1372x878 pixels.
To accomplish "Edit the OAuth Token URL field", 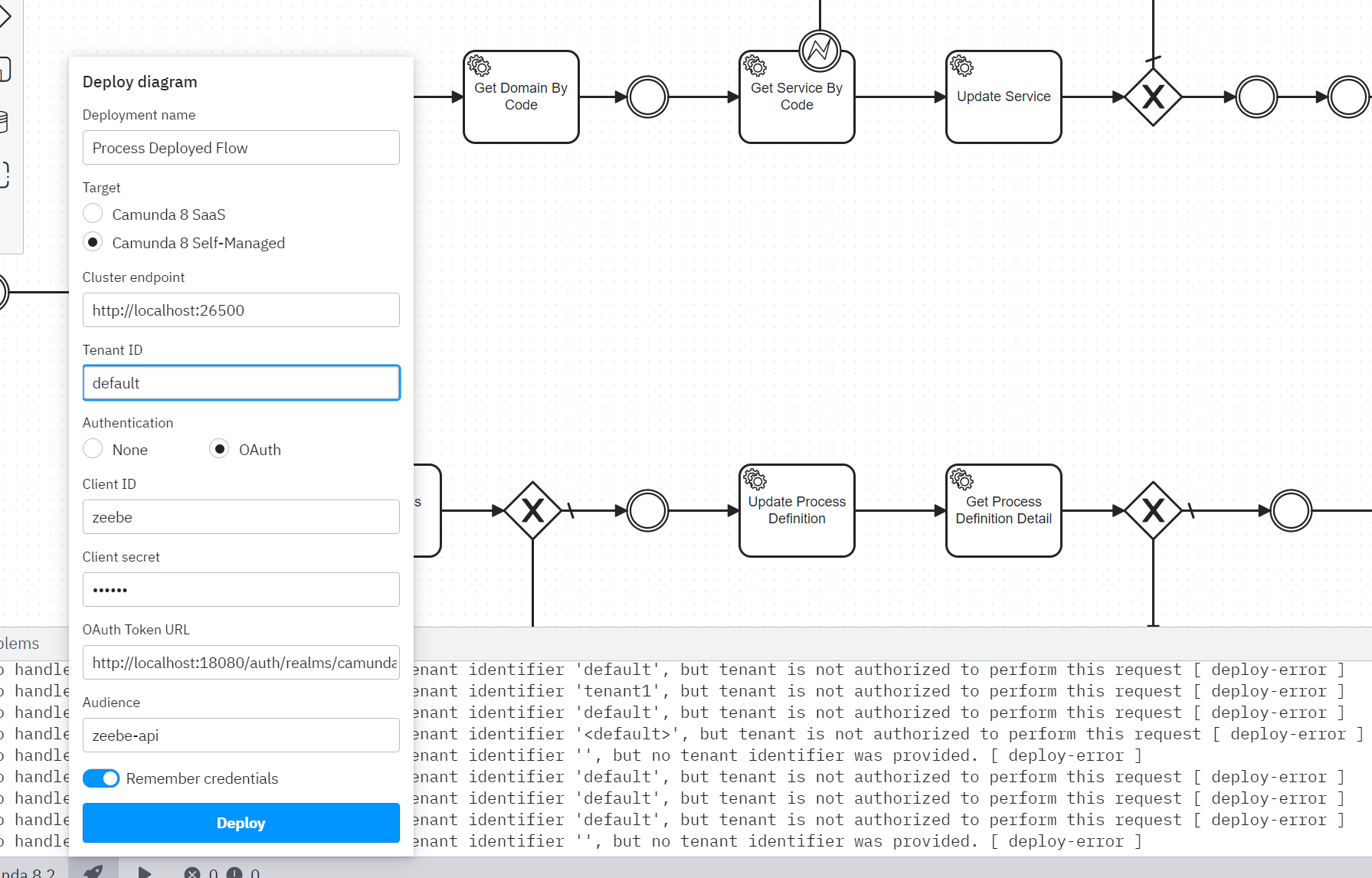I will pos(241,663).
